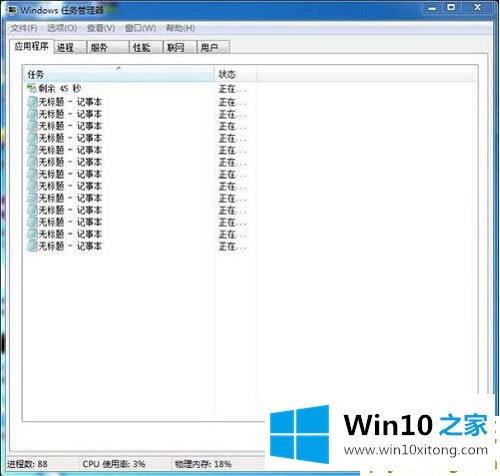The width and height of the screenshot is (500, 476).
Task: Switch to the 应用程序 tab
Action: [31, 46]
